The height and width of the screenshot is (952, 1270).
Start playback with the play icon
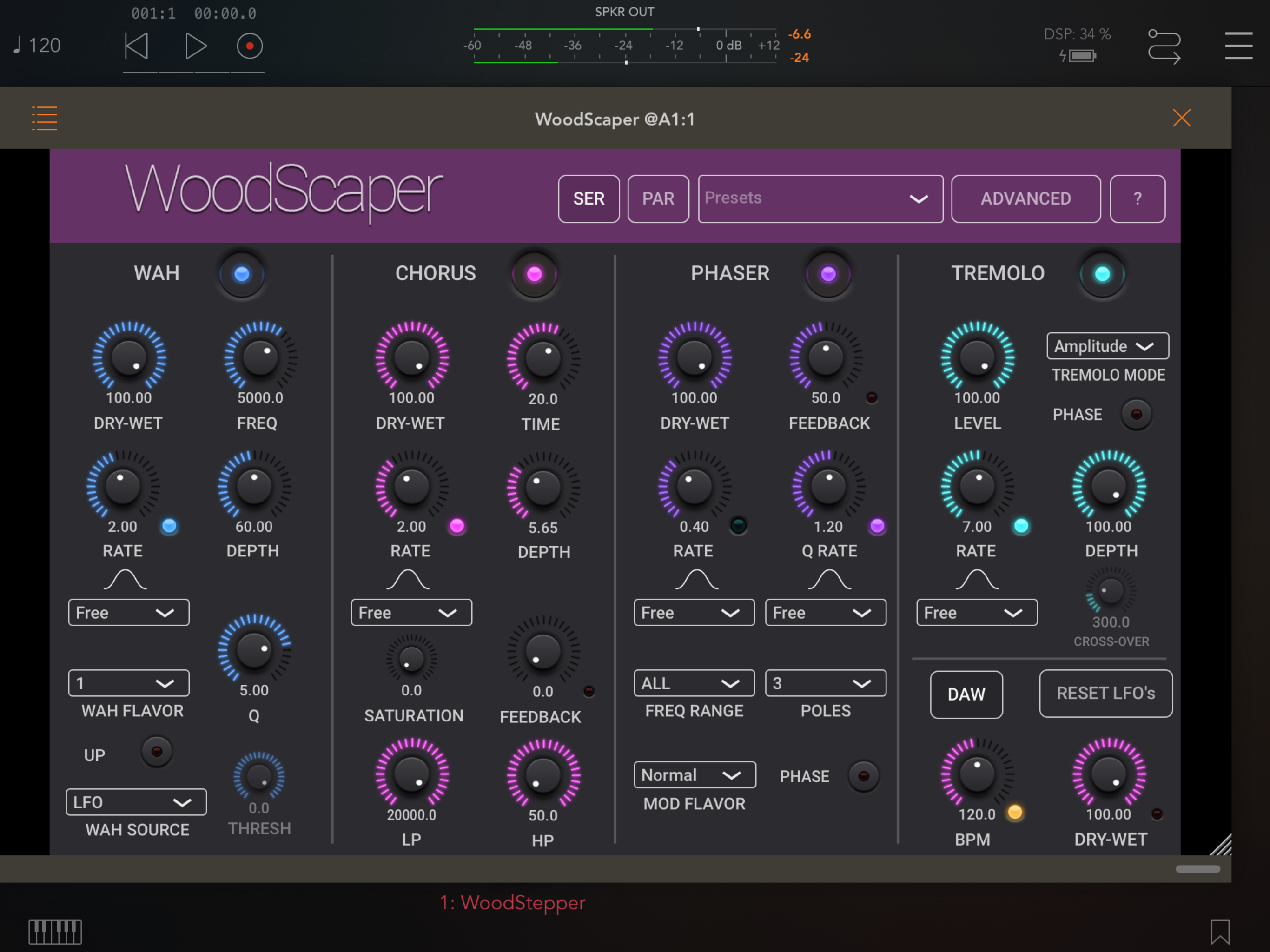coord(196,46)
